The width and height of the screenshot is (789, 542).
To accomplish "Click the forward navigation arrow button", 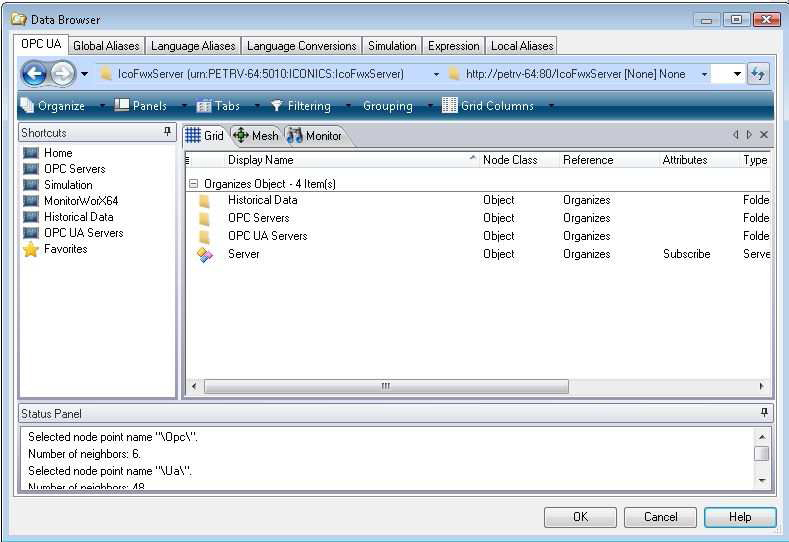I will 62,74.
